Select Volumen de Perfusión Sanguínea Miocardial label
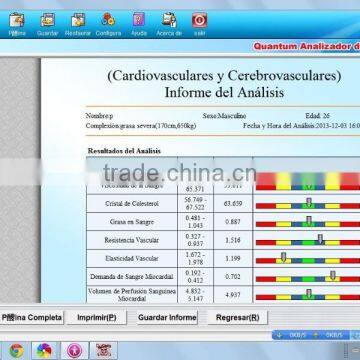This screenshot has width=360, height=360. tap(132, 295)
